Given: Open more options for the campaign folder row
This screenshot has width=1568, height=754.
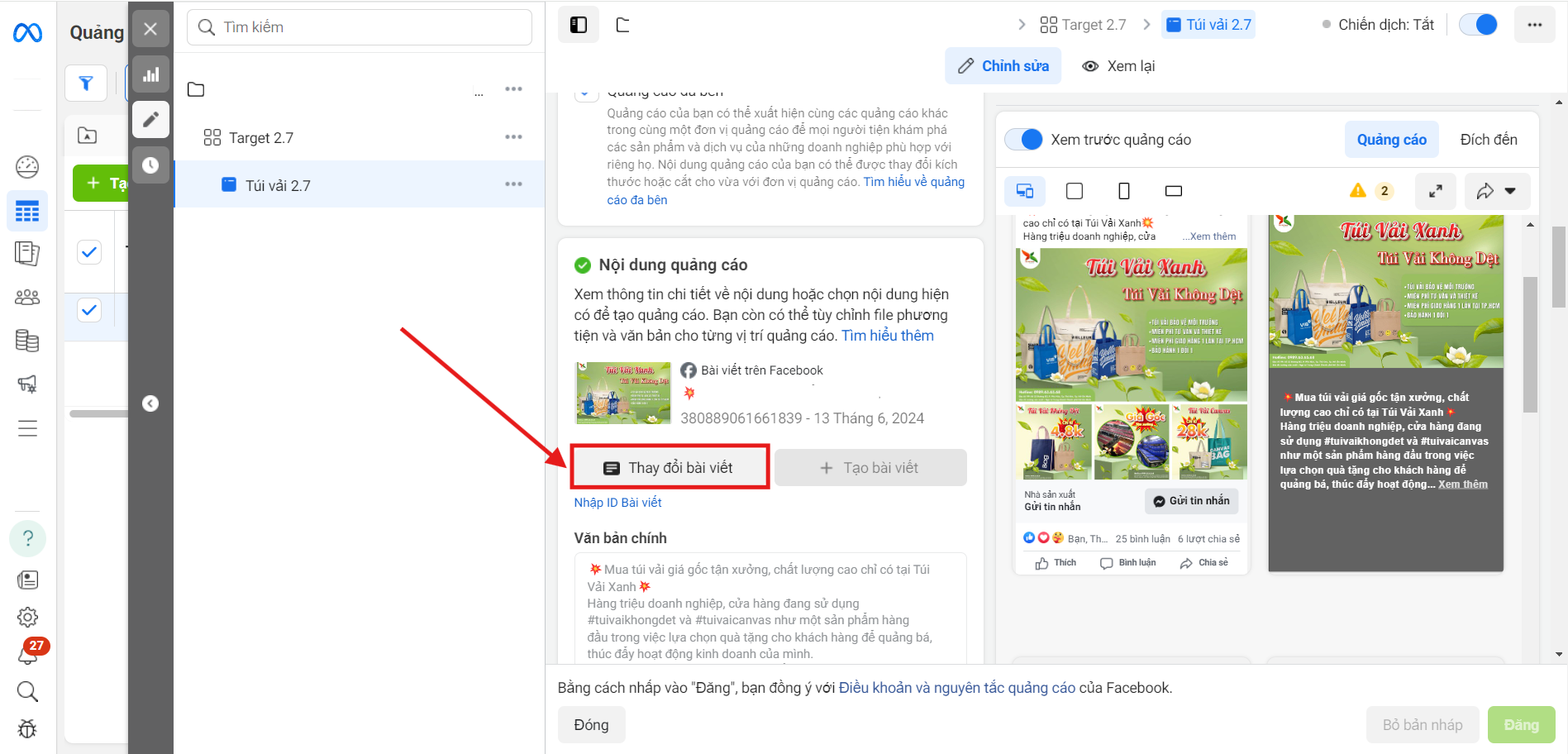Looking at the screenshot, I should [513, 89].
